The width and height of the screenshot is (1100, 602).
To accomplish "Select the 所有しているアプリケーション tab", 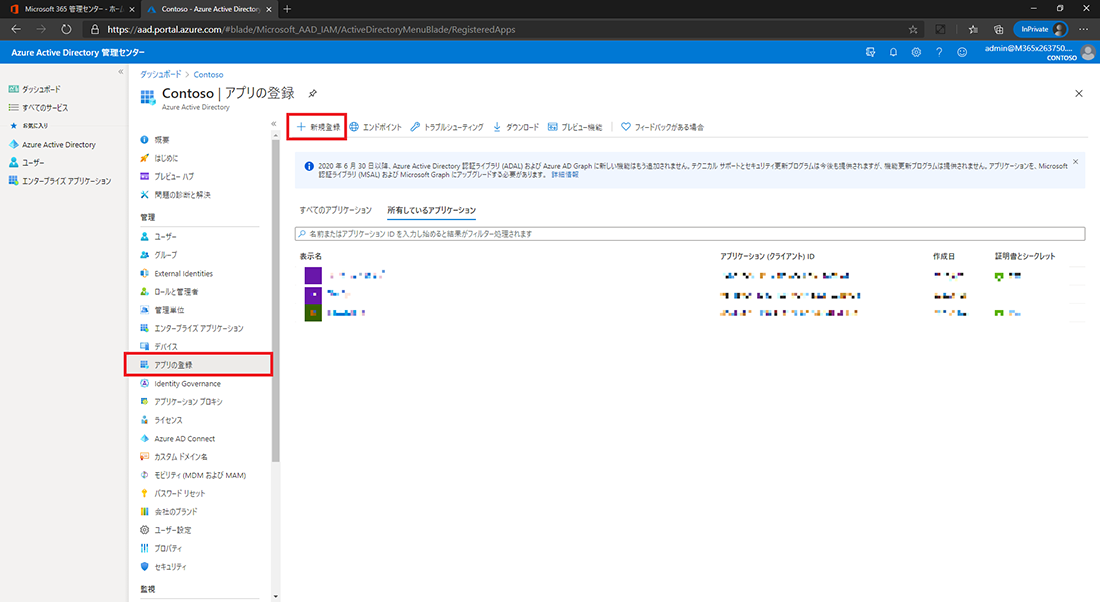I will 431,210.
